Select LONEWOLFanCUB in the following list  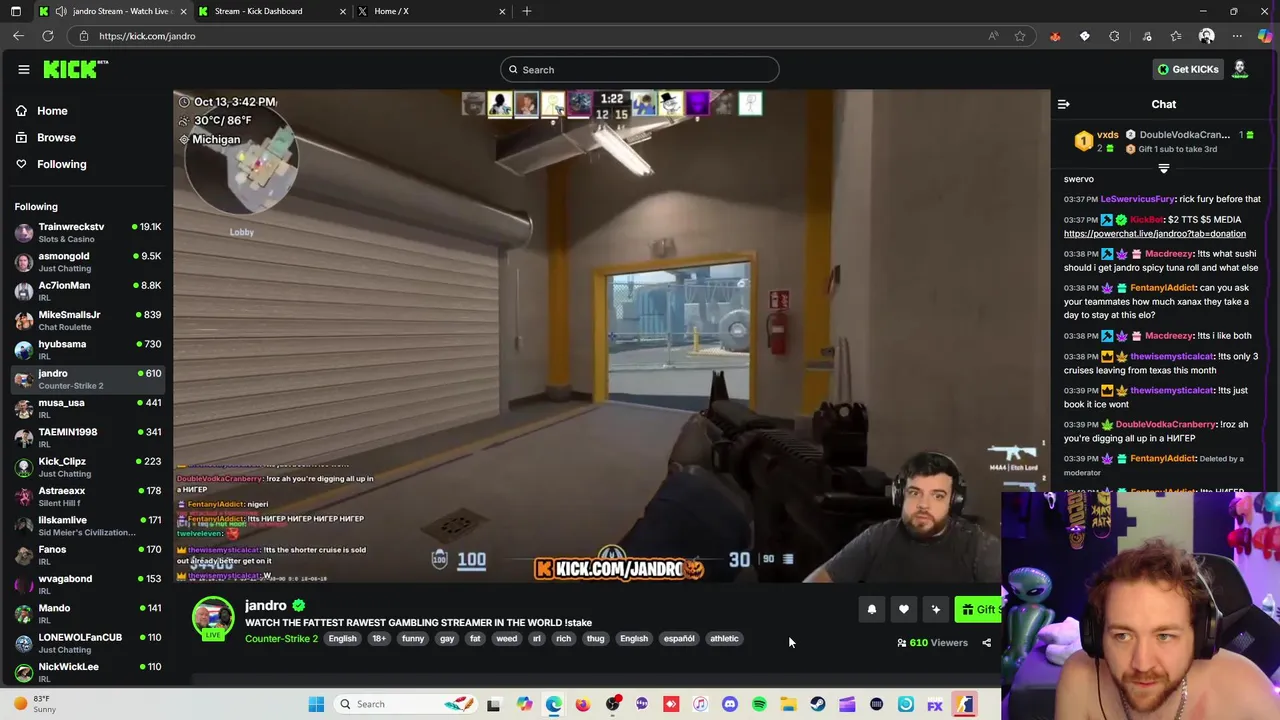87,642
